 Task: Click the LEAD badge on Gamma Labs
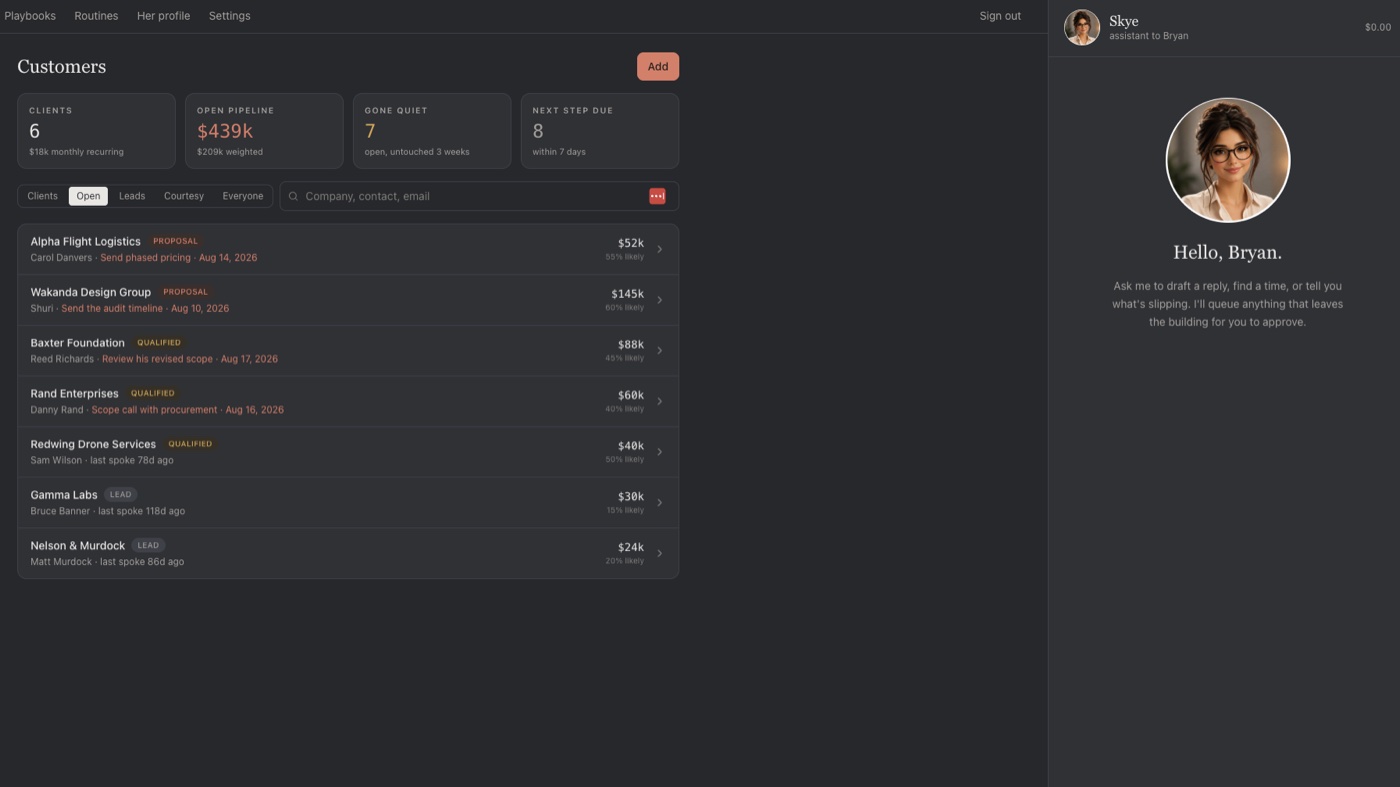(120, 495)
